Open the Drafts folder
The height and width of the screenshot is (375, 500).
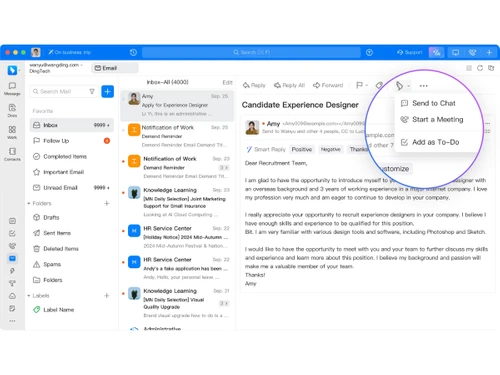[71, 217]
